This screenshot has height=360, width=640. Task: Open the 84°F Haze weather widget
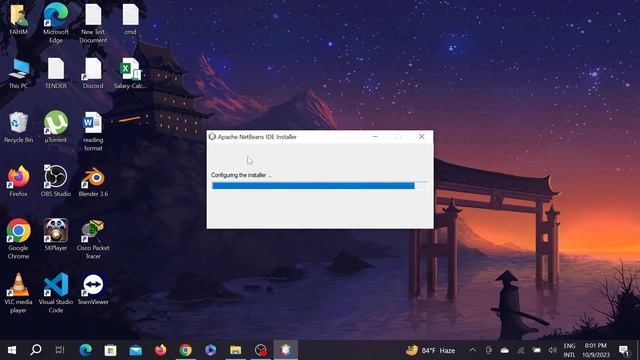coord(431,350)
